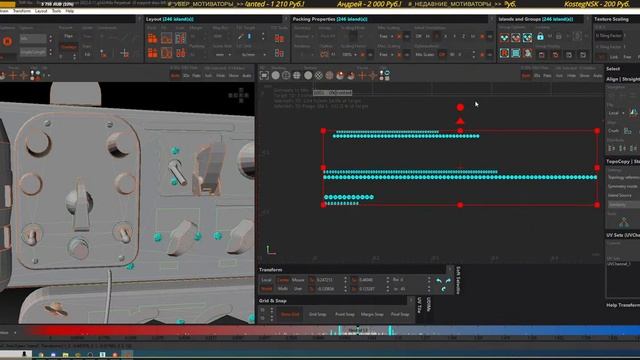Click the cyan rotate-left arrow in Transform panel
This screenshot has width=640, height=360.
[439, 281]
